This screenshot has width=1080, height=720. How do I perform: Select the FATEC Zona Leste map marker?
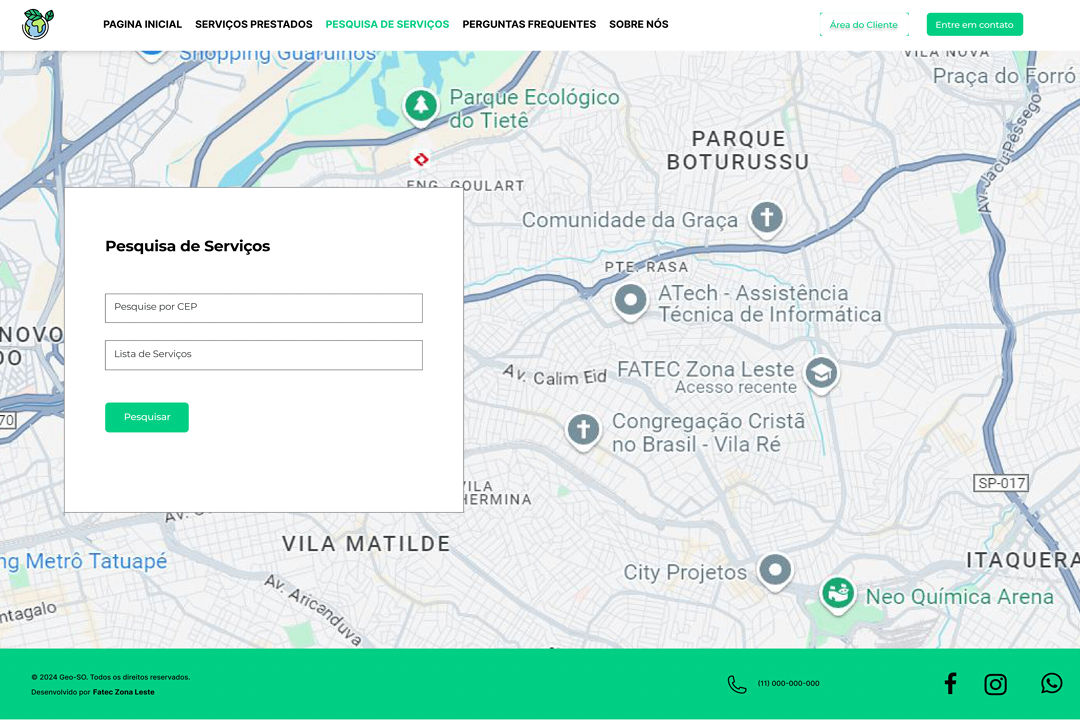pos(821,373)
